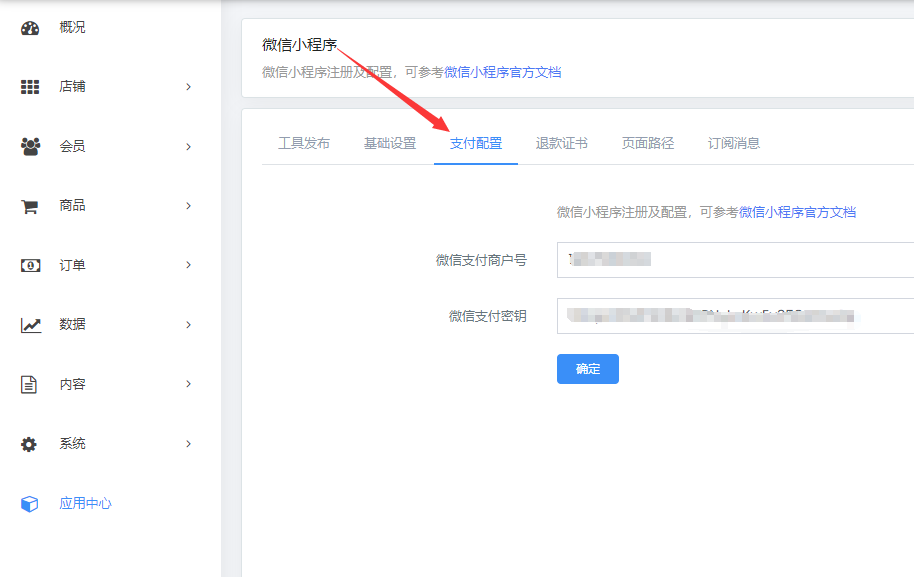The height and width of the screenshot is (577, 914).
Task: Open the 内容 document icon
Action: click(29, 385)
